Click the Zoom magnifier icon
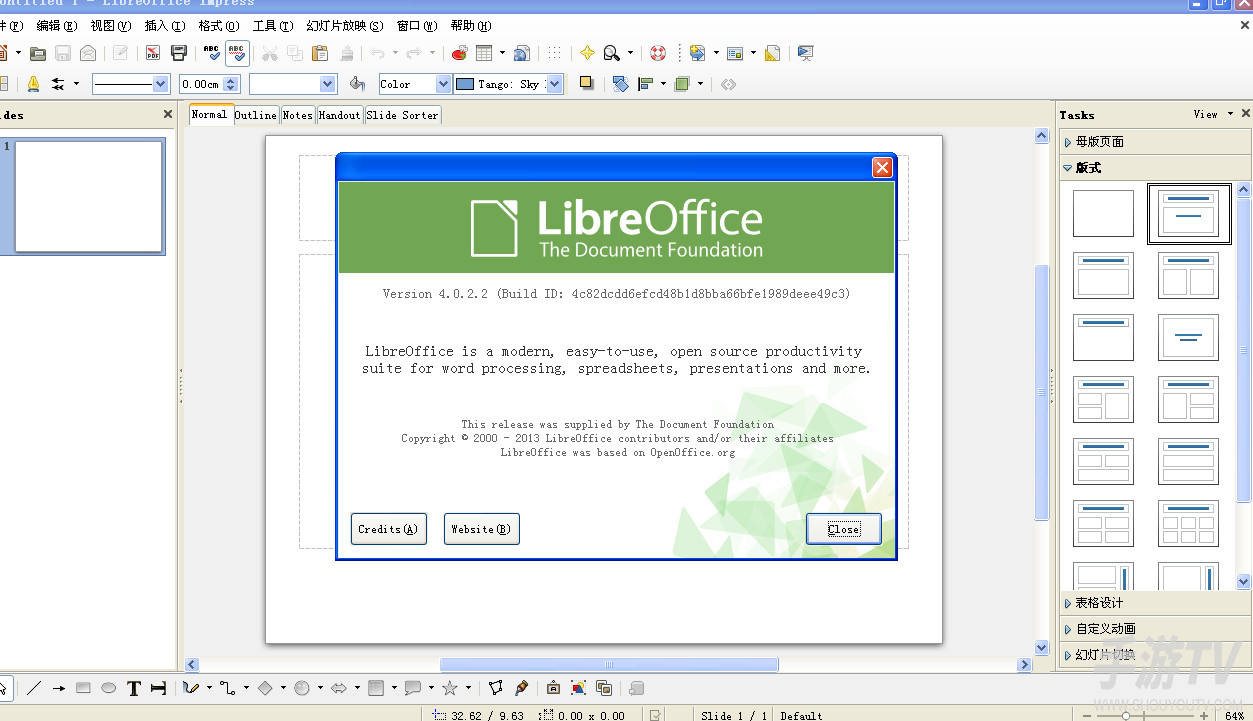The height and width of the screenshot is (721, 1253). pos(611,53)
